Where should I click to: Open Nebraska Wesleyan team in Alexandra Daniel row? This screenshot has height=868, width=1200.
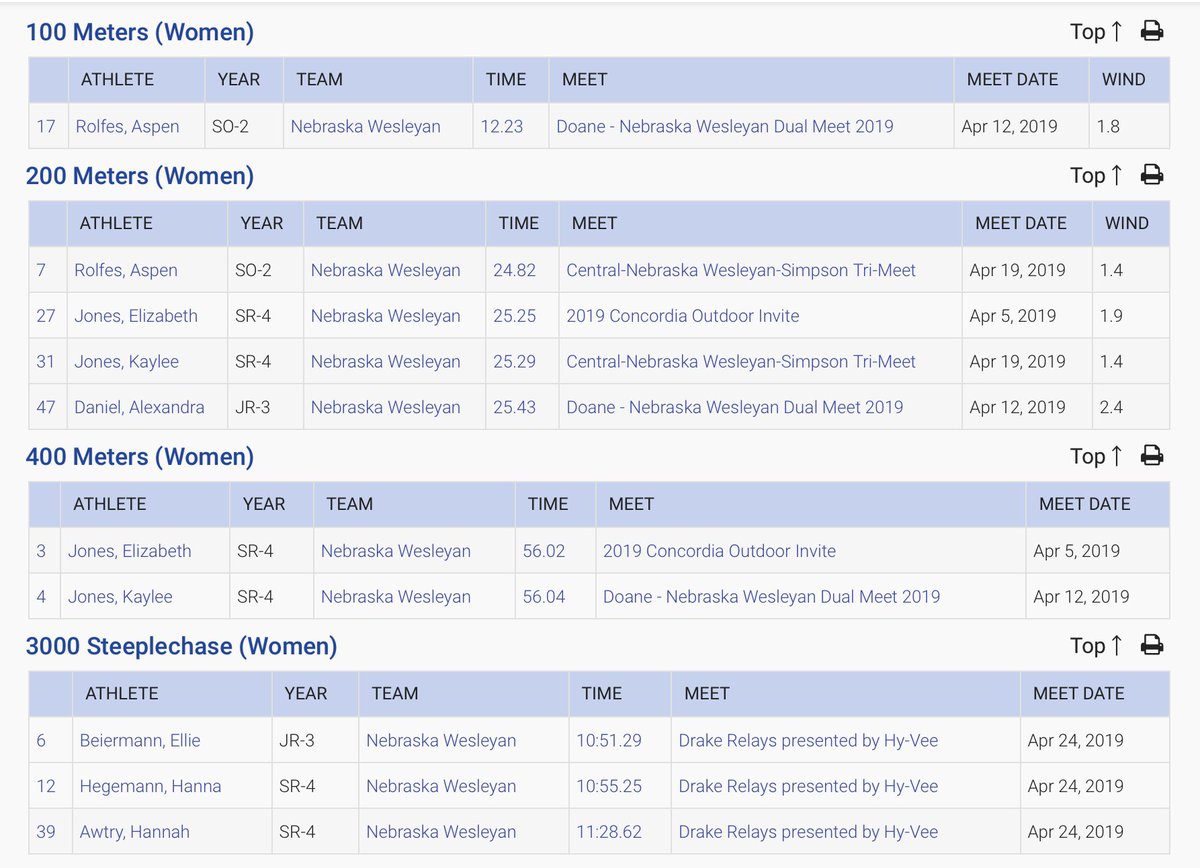point(386,408)
